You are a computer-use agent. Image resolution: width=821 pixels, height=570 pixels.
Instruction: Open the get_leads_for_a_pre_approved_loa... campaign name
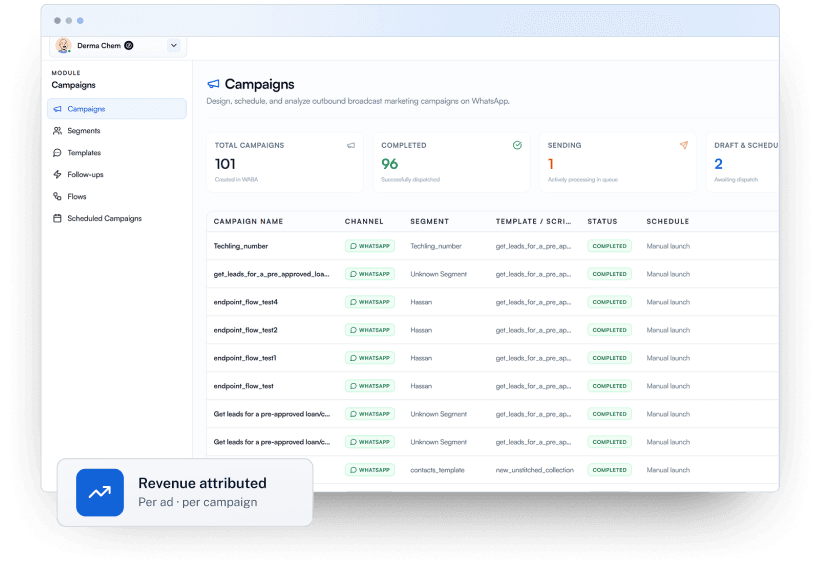[x=272, y=274]
